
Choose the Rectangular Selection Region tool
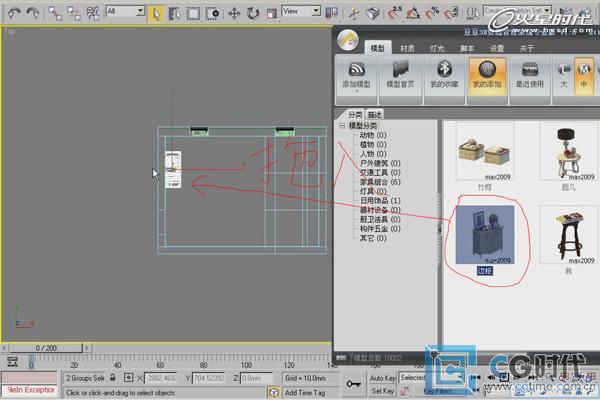pos(193,14)
